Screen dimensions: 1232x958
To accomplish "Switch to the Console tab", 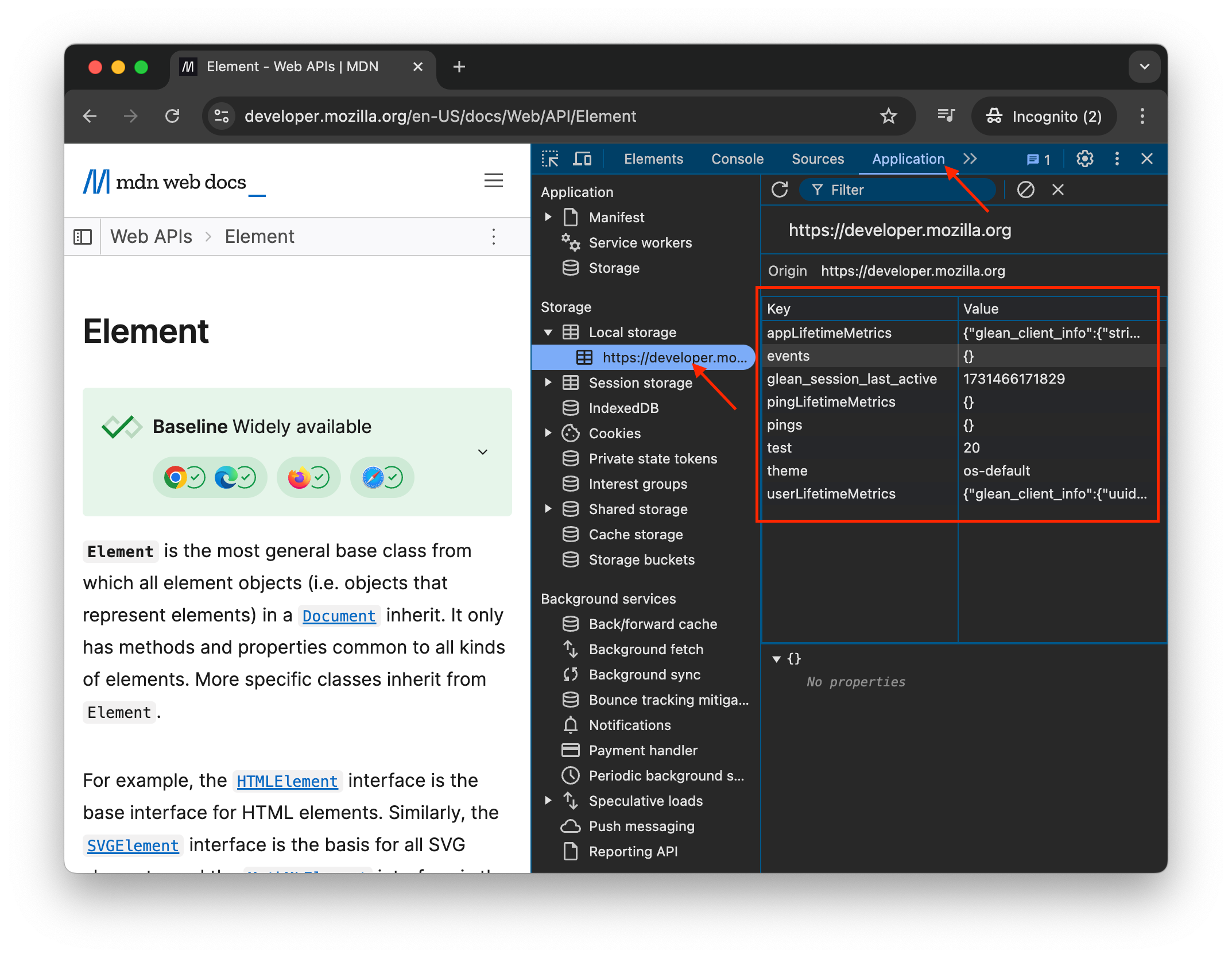I will point(737,159).
